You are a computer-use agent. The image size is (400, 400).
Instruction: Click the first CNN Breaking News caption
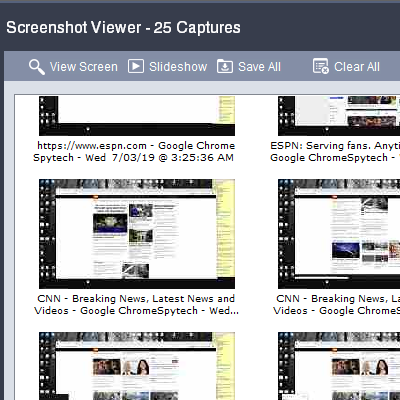136,305
